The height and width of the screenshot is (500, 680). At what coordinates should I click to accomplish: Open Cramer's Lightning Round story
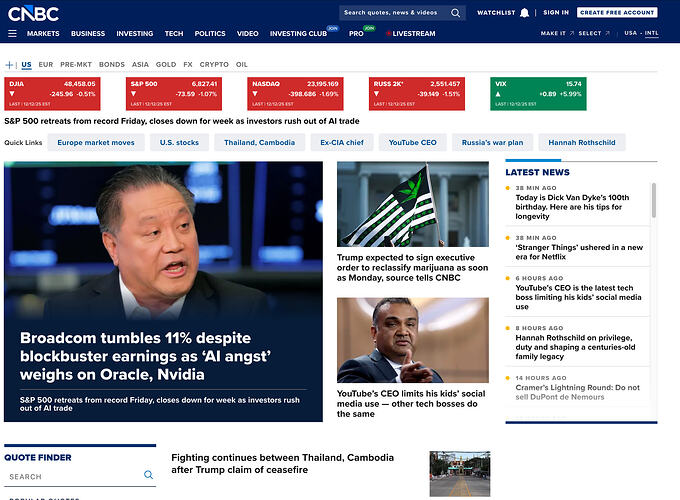coord(577,392)
